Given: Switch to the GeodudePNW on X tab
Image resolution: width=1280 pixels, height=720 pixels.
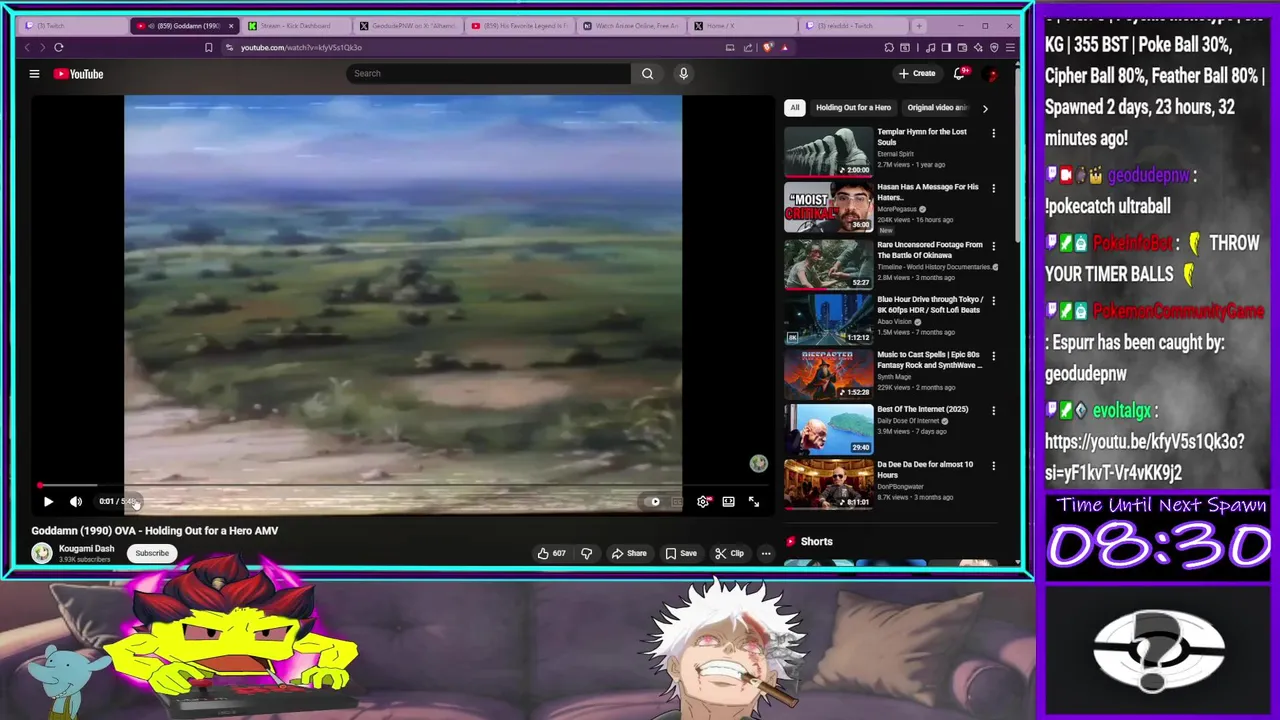Looking at the screenshot, I should 408,26.
